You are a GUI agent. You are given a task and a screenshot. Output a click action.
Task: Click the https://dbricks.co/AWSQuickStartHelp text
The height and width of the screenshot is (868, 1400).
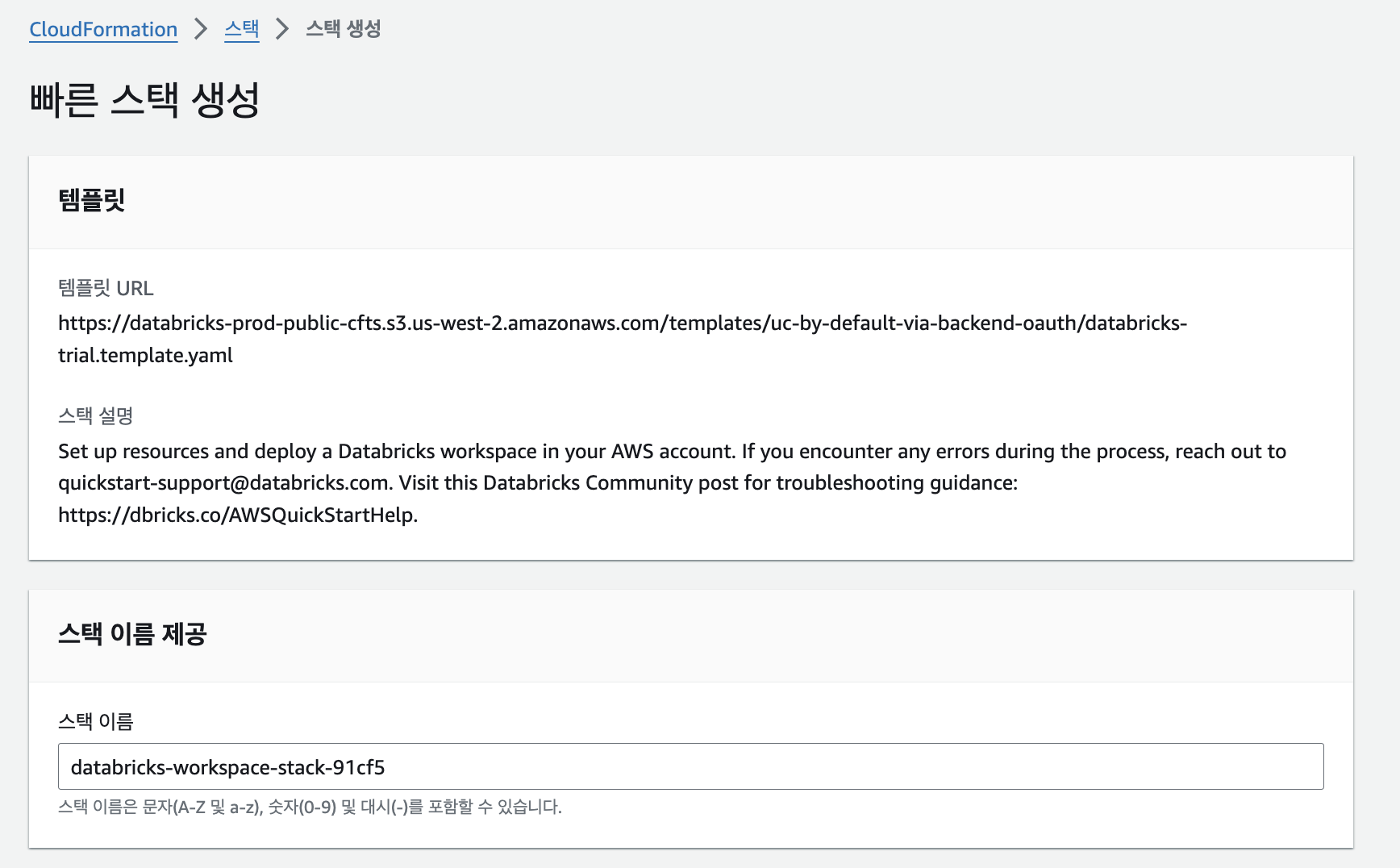[238, 515]
